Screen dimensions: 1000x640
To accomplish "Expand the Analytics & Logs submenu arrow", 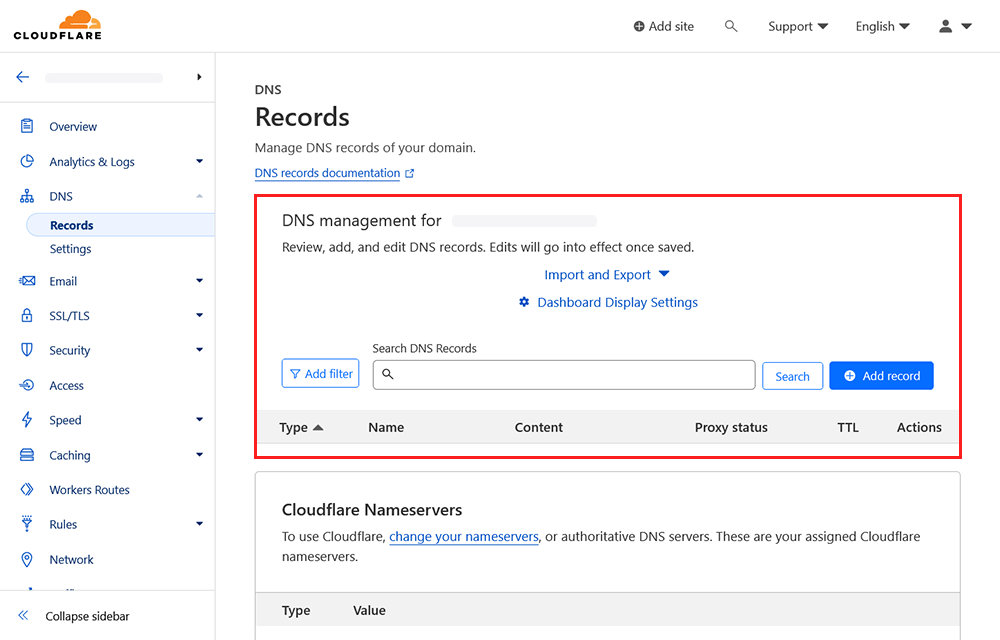I will click(200, 161).
